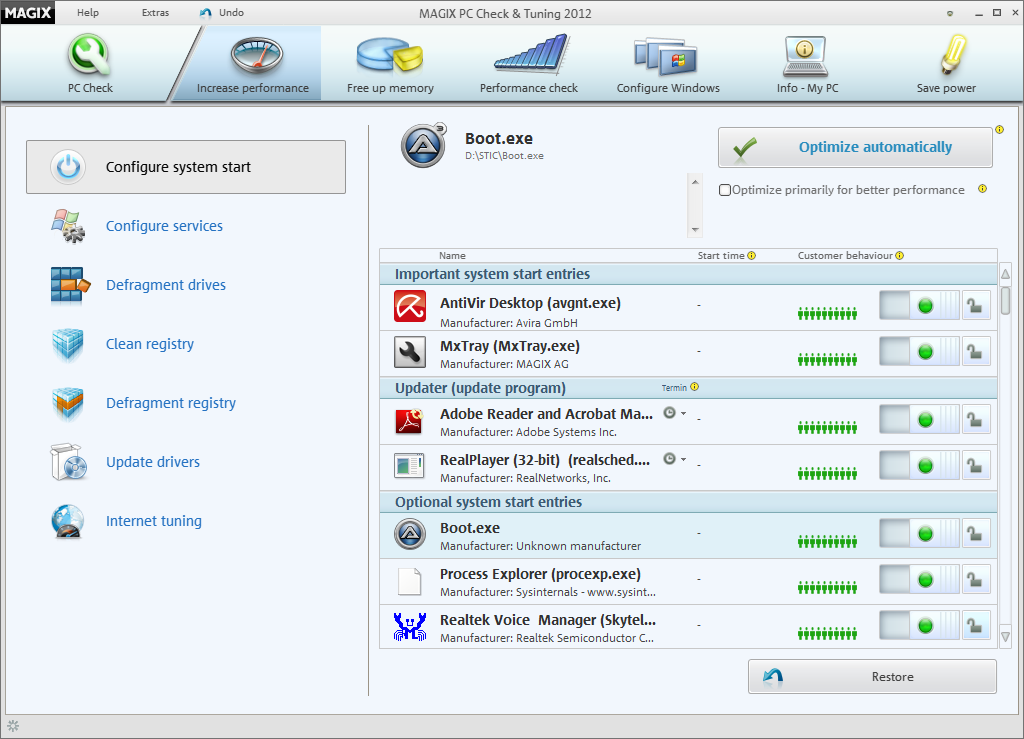The height and width of the screenshot is (739, 1024).
Task: Click info icon beside Termin
Action: pos(695,386)
